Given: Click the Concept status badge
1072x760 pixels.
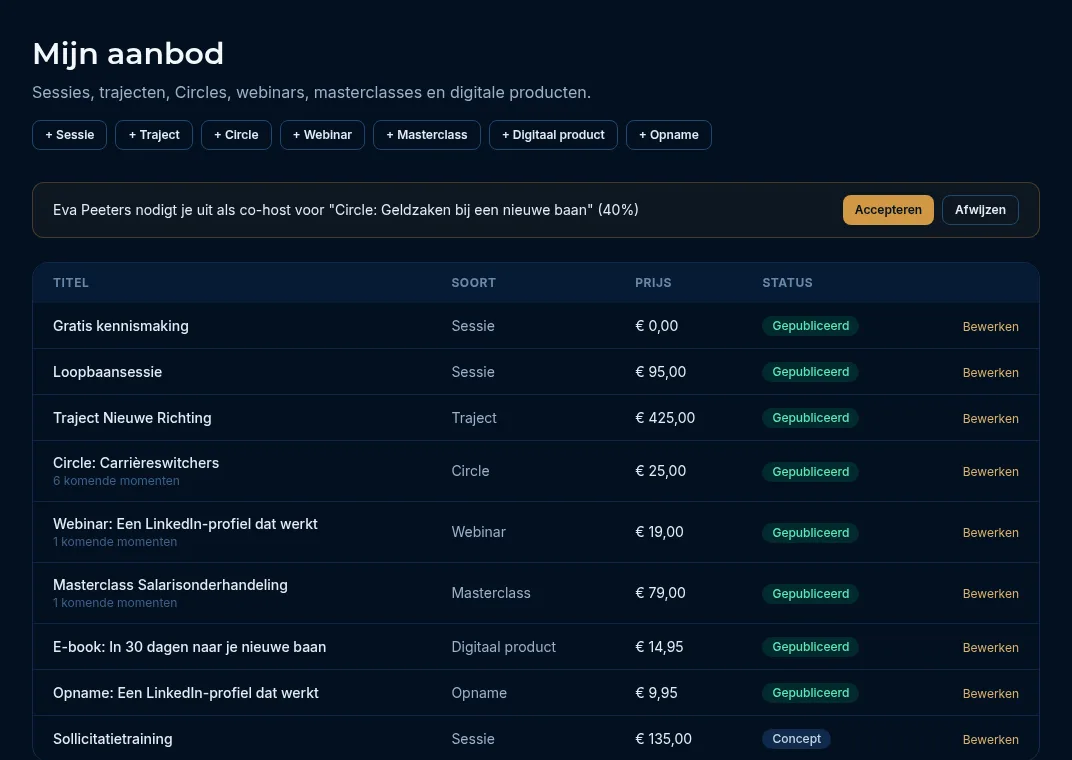Looking at the screenshot, I should point(796,739).
